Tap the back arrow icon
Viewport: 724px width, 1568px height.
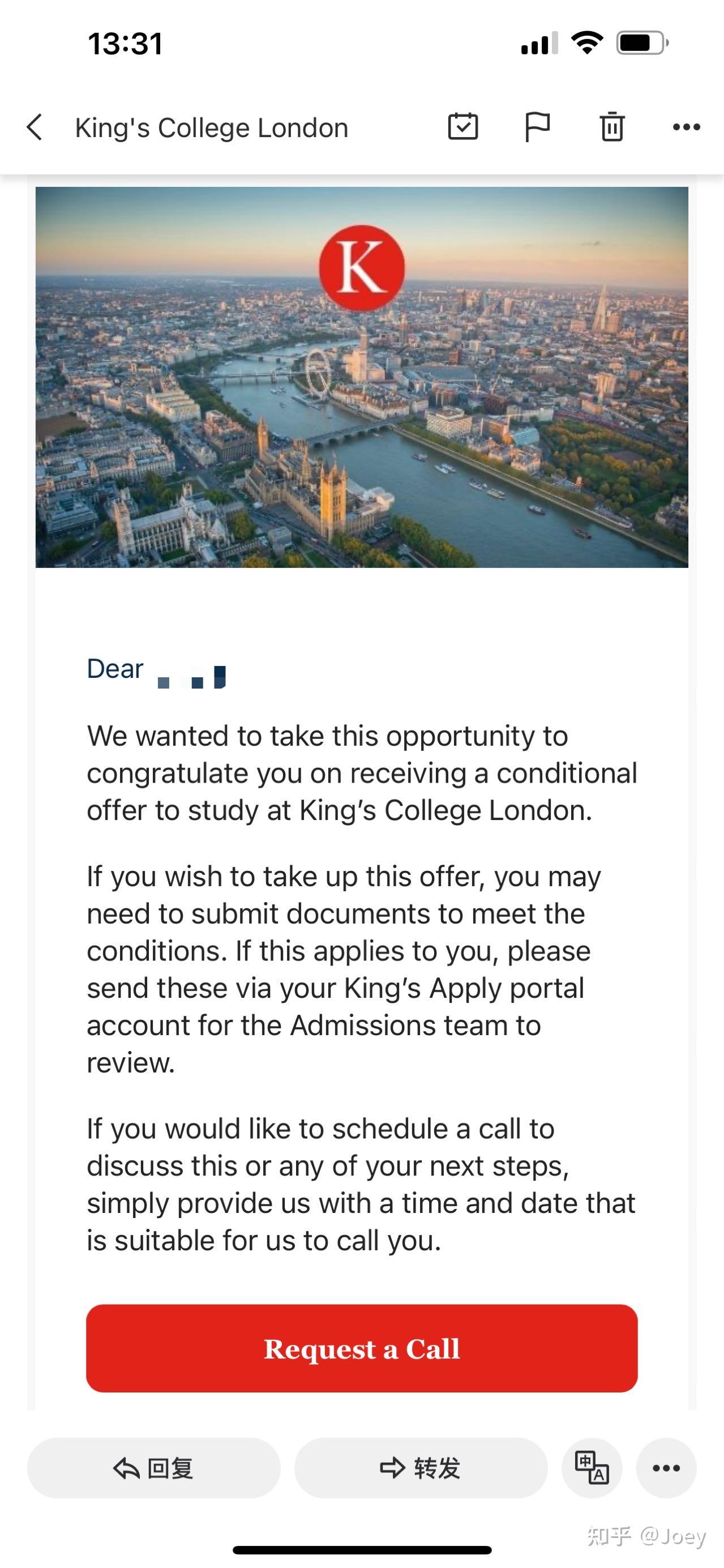tap(35, 127)
